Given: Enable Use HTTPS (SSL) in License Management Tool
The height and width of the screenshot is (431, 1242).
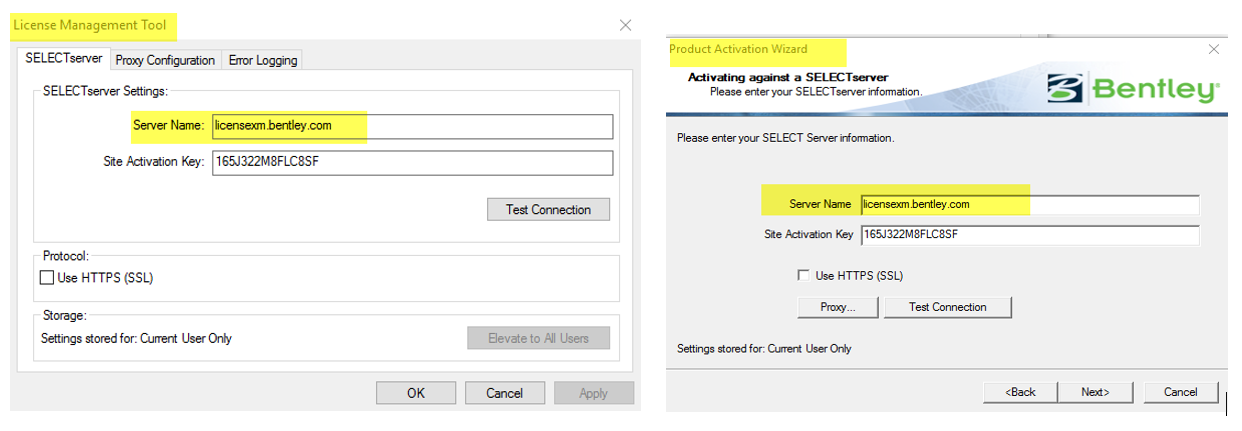Looking at the screenshot, I should pyautogui.click(x=47, y=278).
